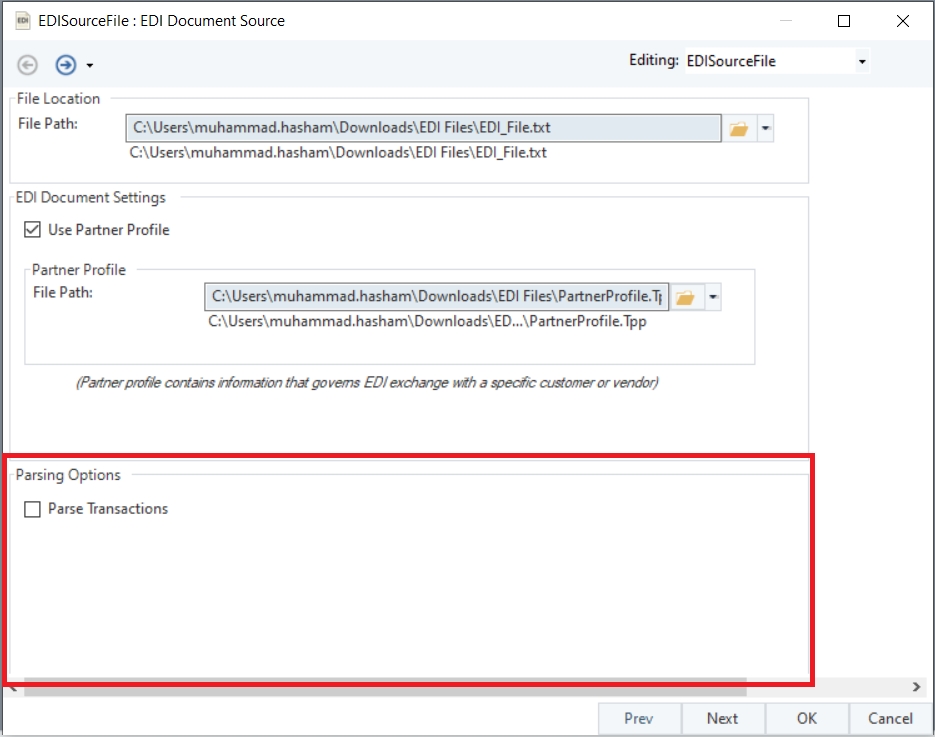
Task: Enable Parse Transactions checkbox
Action: coord(32,509)
